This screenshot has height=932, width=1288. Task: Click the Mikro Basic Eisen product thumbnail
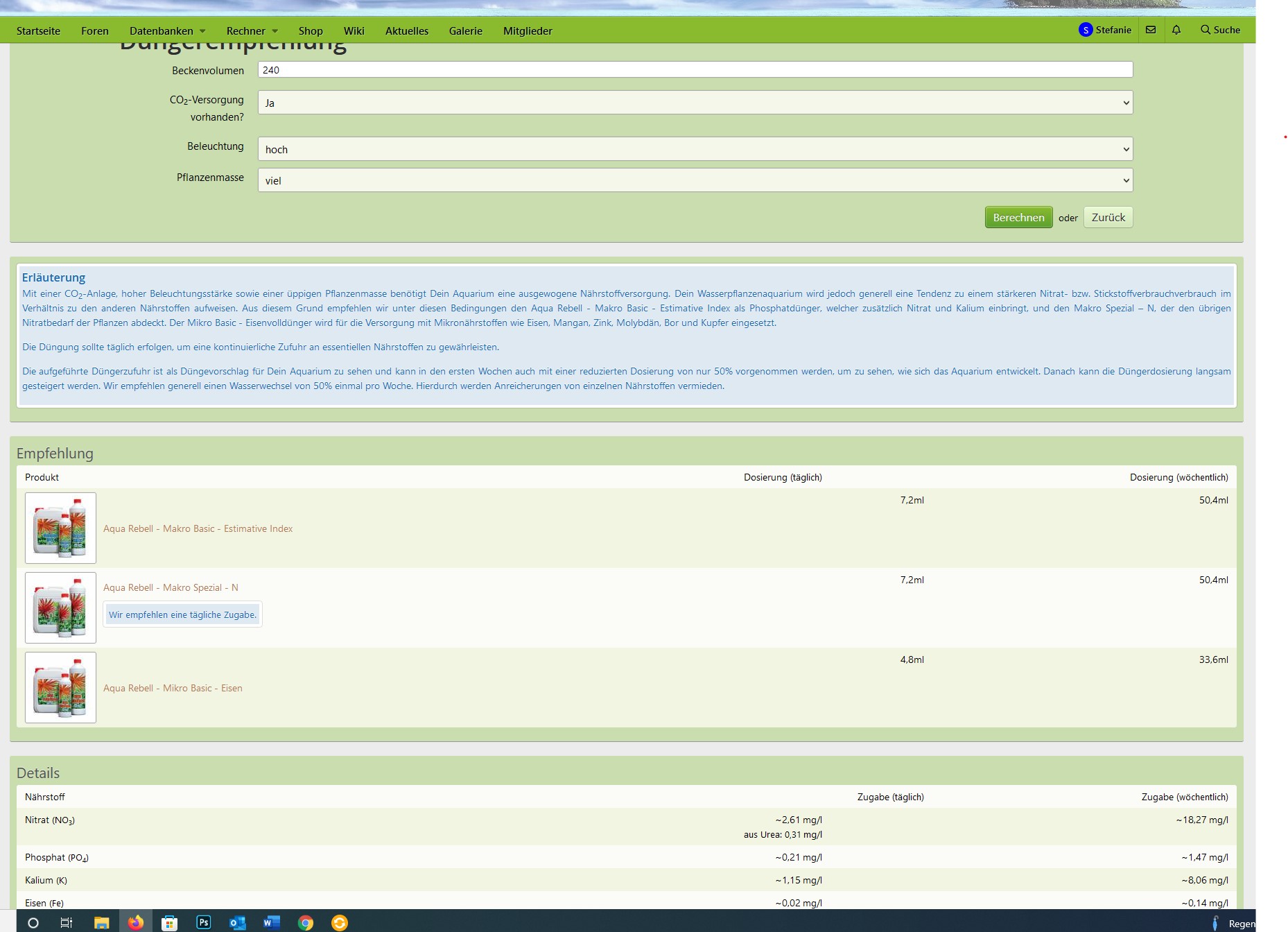pyautogui.click(x=60, y=687)
